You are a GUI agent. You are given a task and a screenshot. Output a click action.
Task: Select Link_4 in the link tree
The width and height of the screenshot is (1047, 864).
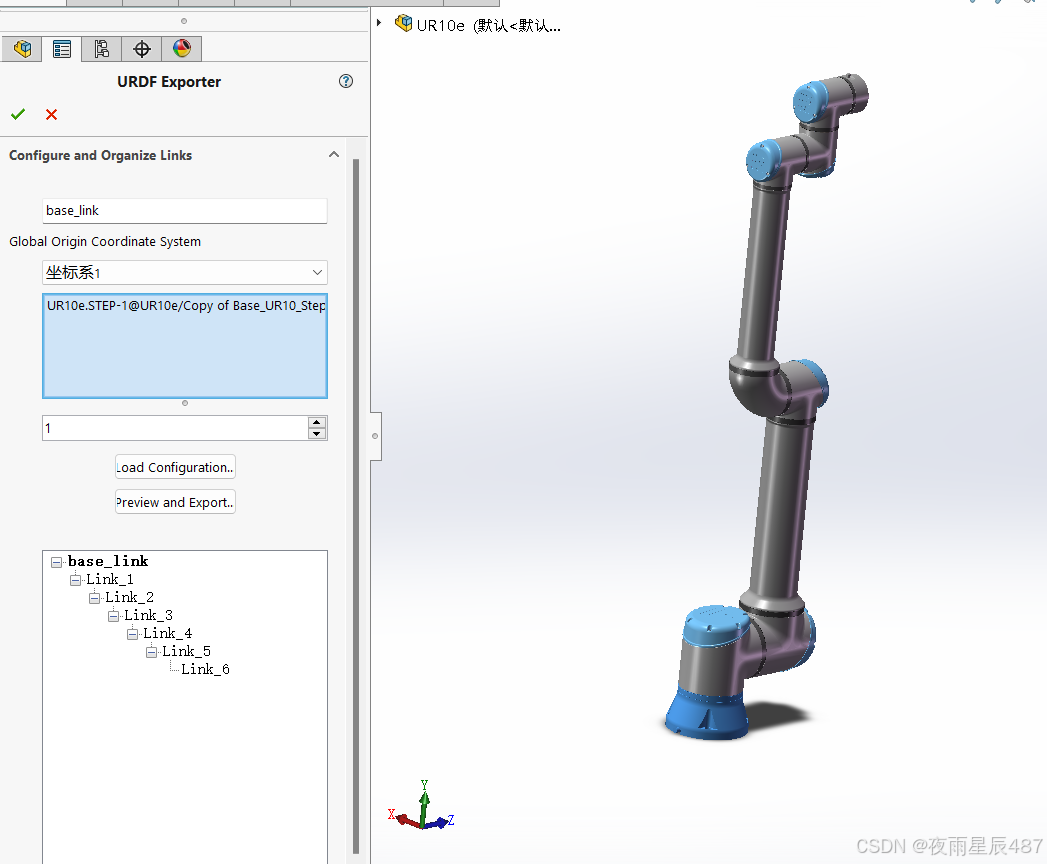167,634
